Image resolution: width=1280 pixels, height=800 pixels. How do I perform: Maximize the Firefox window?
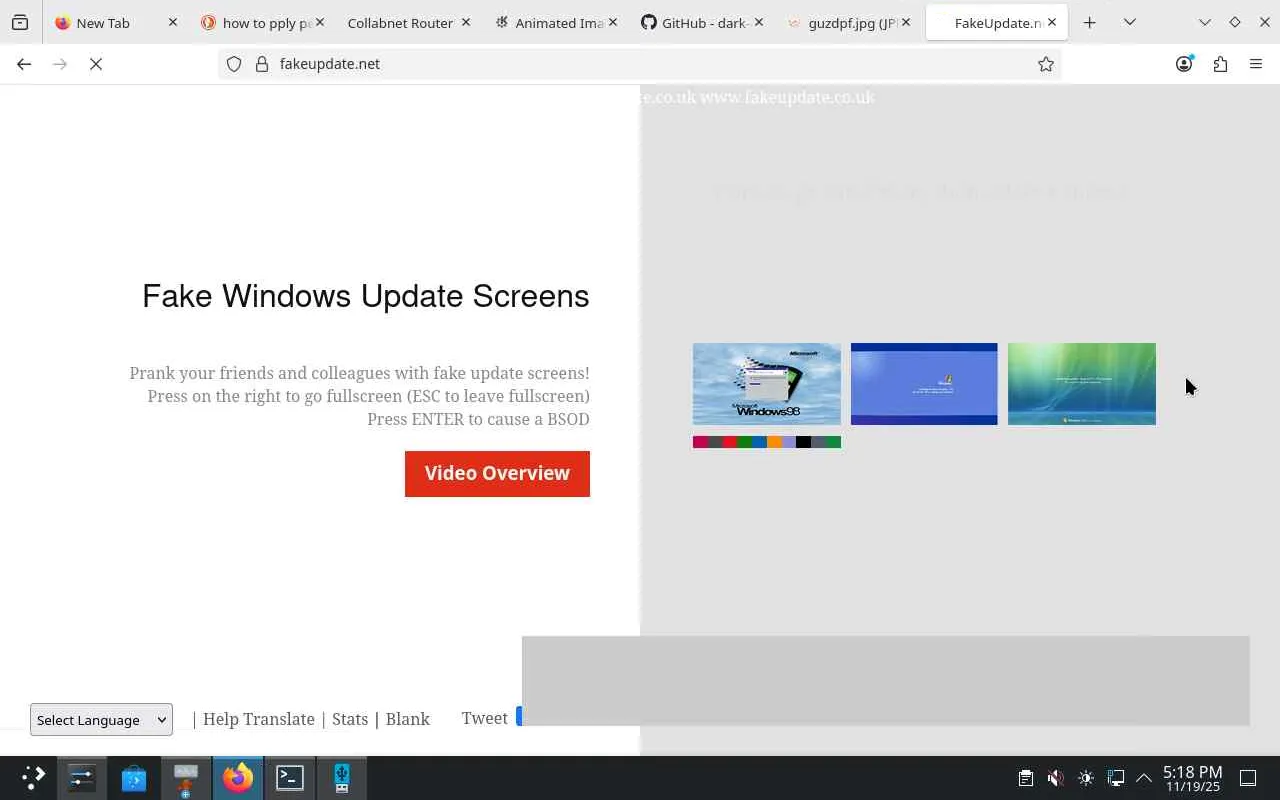(x=1235, y=22)
